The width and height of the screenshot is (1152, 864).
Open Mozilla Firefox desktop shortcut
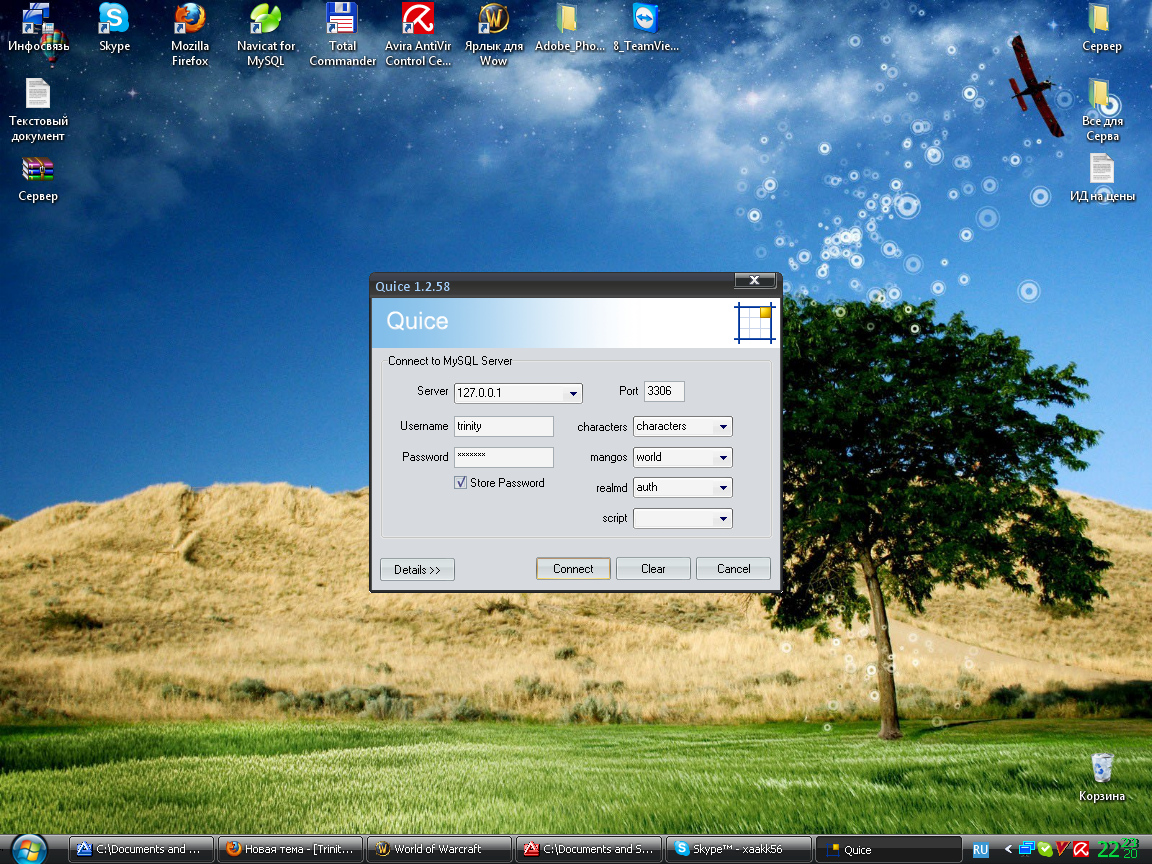pos(190,35)
